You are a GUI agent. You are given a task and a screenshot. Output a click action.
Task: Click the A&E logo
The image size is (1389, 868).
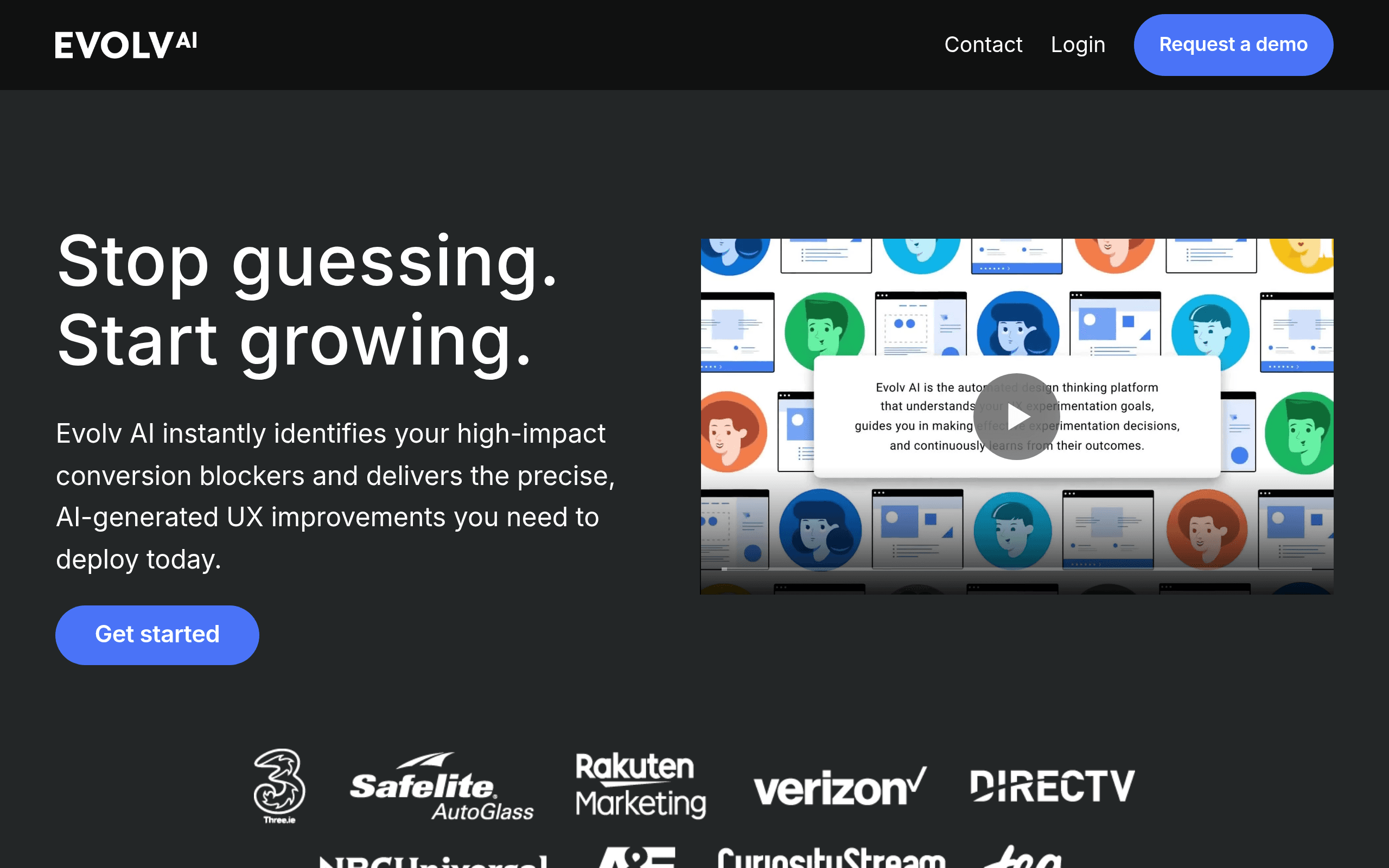[x=636, y=858]
